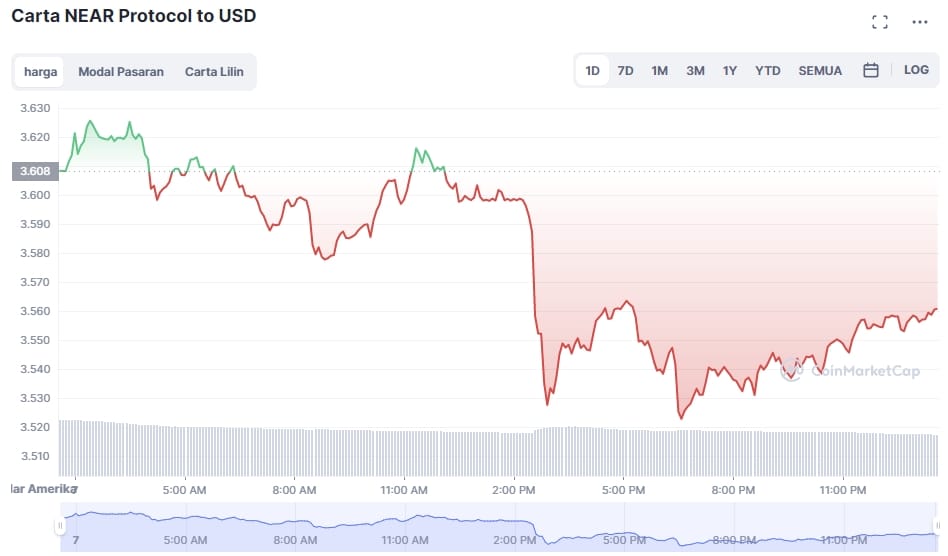This screenshot has width=948, height=556.
Task: Click the mini overview chart navigator
Action: coord(498,526)
